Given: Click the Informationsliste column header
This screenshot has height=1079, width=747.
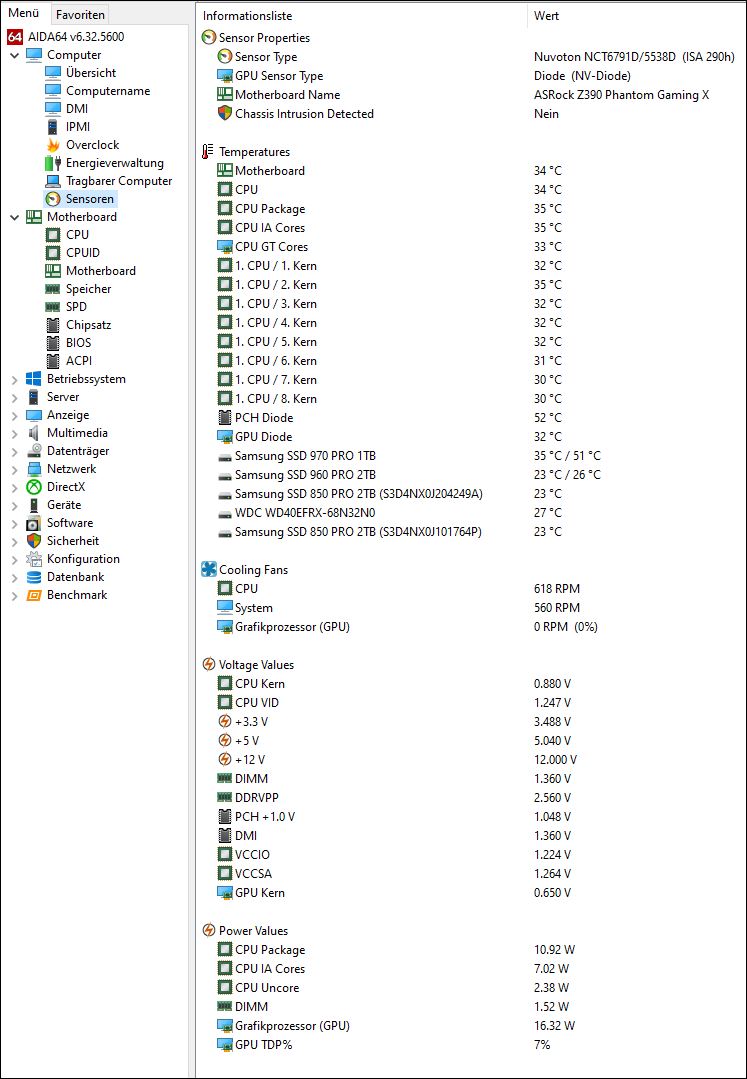Looking at the screenshot, I should click(x=362, y=16).
